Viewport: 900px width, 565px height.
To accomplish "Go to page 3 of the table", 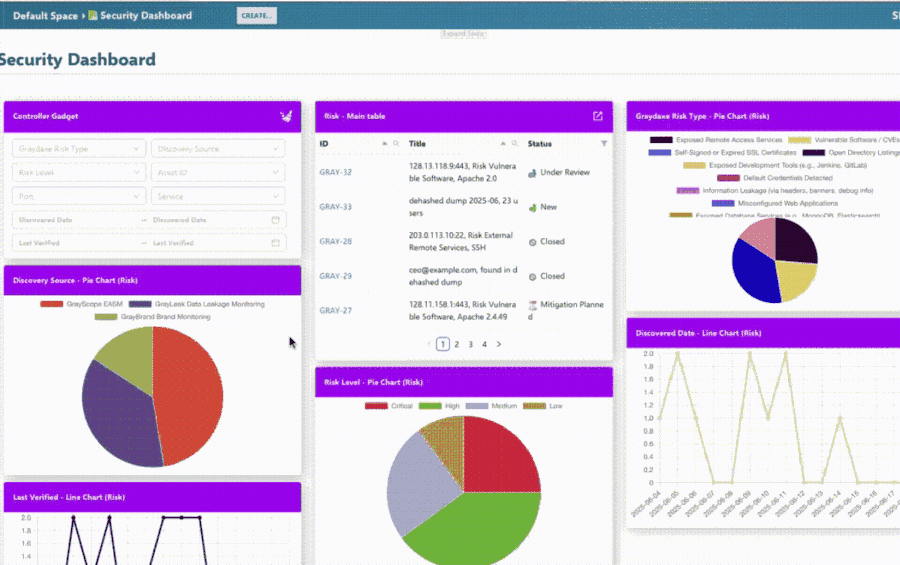I will click(x=471, y=345).
